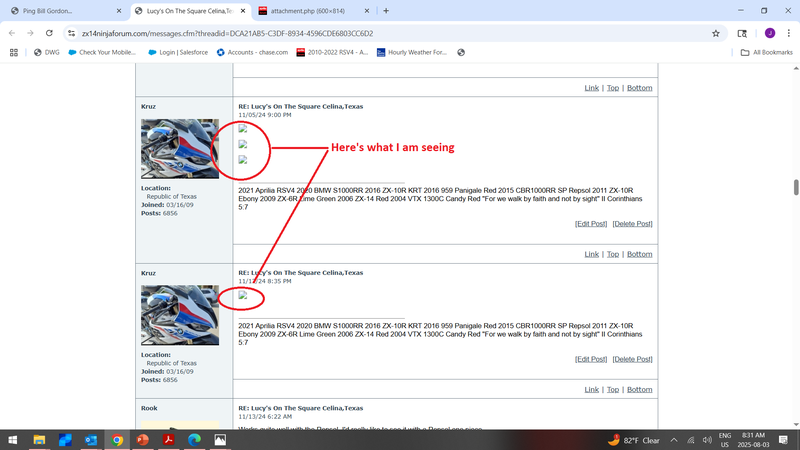Open Adobe Acrobat from the taskbar

coord(168,440)
